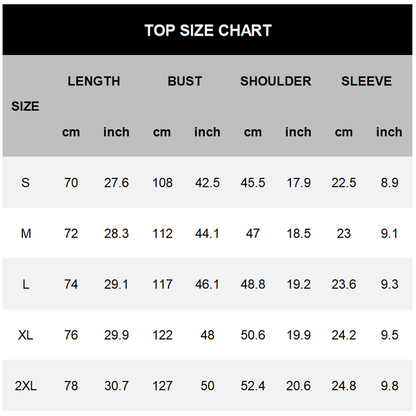The image size is (416, 416).
Task: Select the M size row label
Action: point(26,233)
